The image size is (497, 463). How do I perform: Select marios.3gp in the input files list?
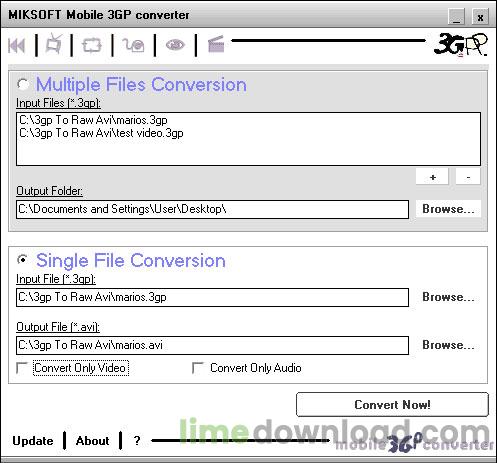click(93, 120)
